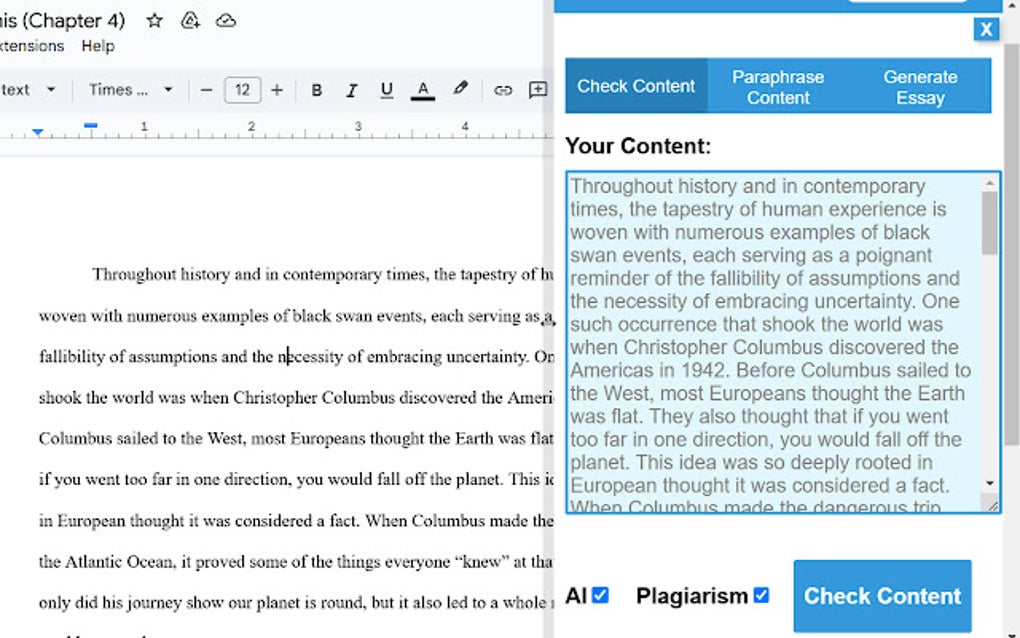
Task: Click the first-line indent marker on the ruler
Action: pyautogui.click(x=91, y=125)
